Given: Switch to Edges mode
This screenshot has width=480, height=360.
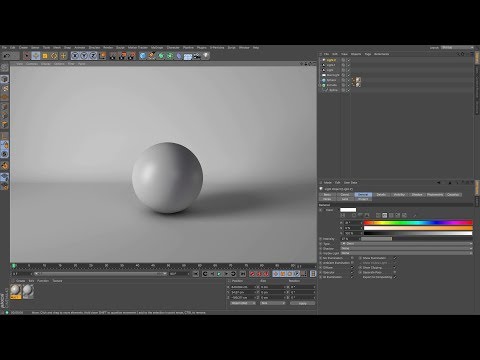Looking at the screenshot, I should (4, 115).
